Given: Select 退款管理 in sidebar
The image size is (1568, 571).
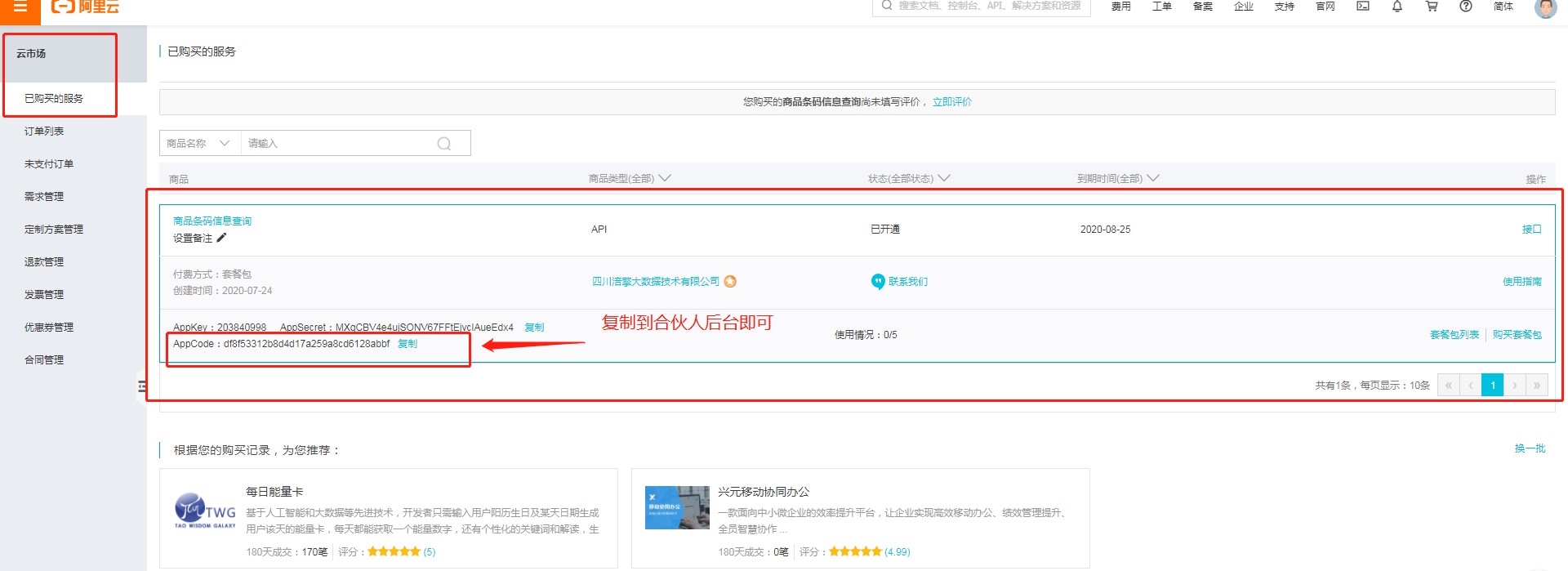Looking at the screenshot, I should point(44,261).
